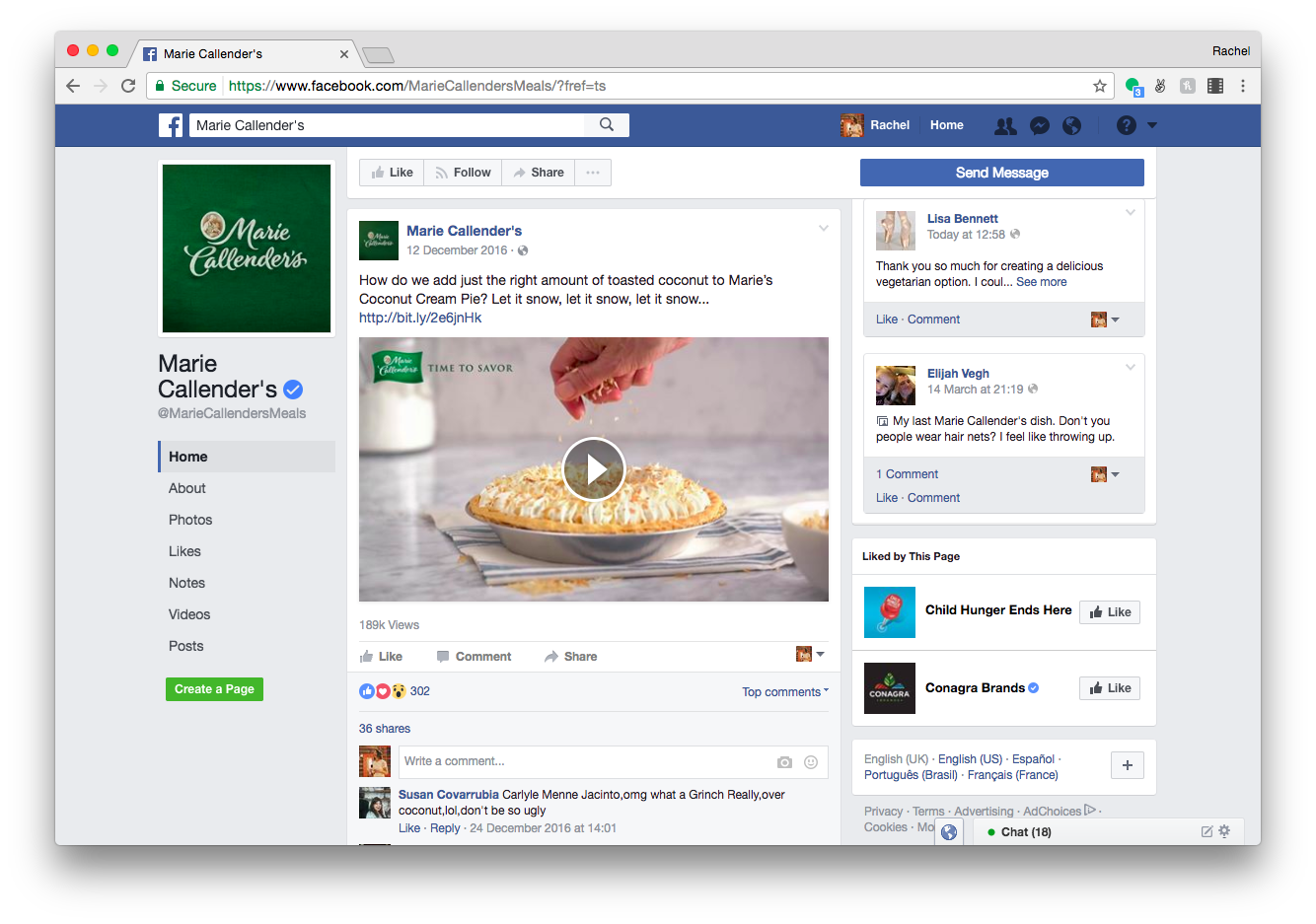The height and width of the screenshot is (924, 1316).
Task: Expand options chevron on Lisa Bennett's post
Action: pos(1131,212)
